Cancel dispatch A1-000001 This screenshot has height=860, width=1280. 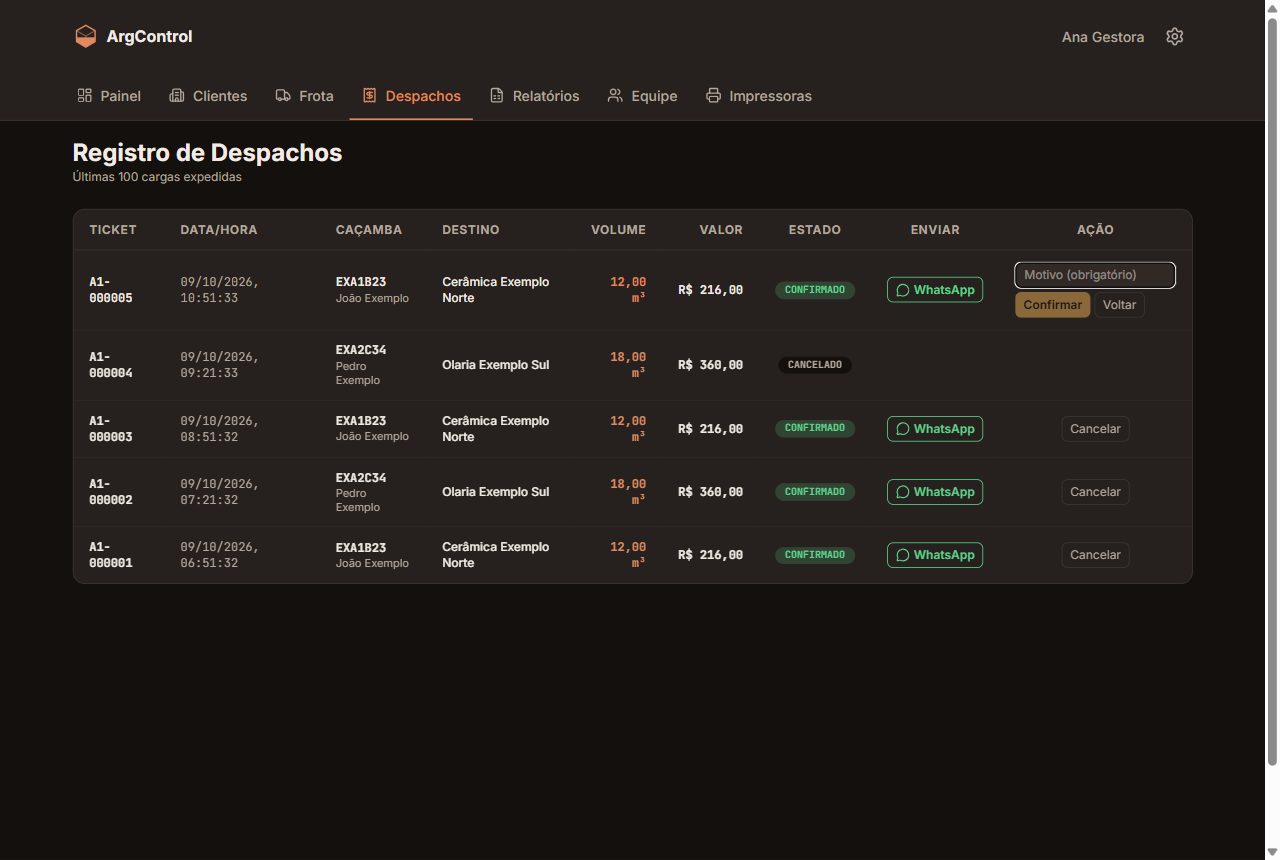(x=1095, y=555)
